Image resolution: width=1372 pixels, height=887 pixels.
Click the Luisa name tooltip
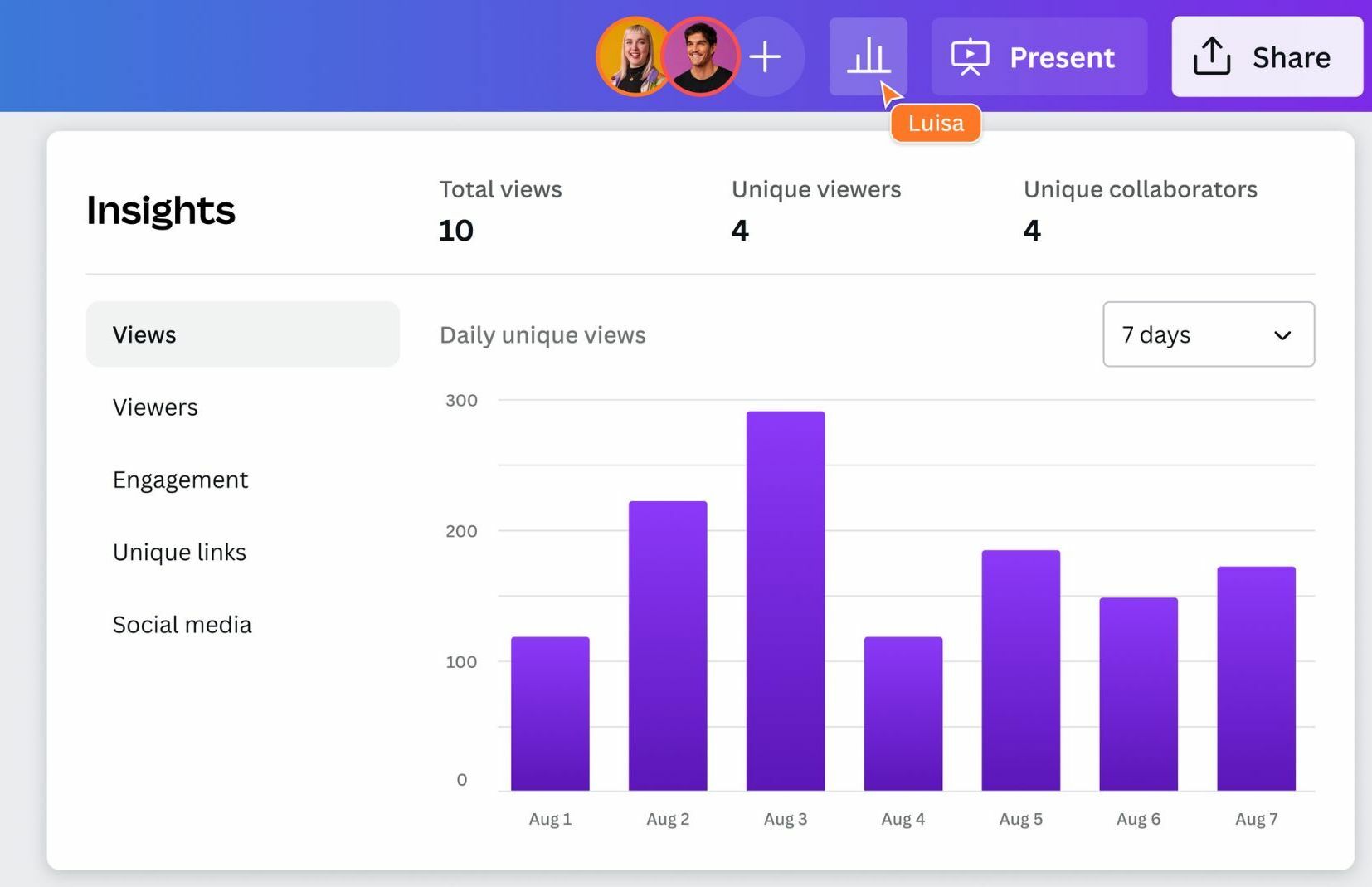pyautogui.click(x=936, y=123)
